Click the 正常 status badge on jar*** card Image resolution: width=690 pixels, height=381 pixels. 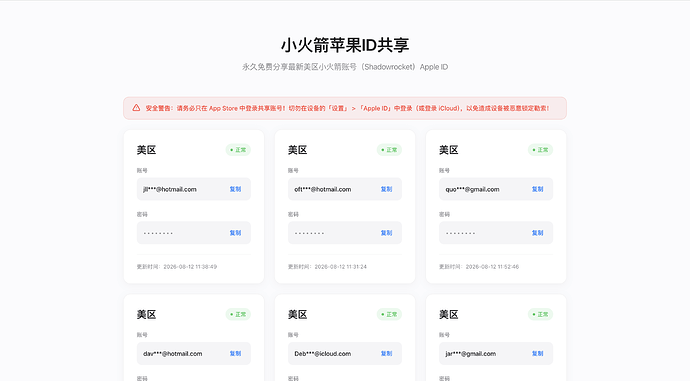pyautogui.click(x=540, y=314)
